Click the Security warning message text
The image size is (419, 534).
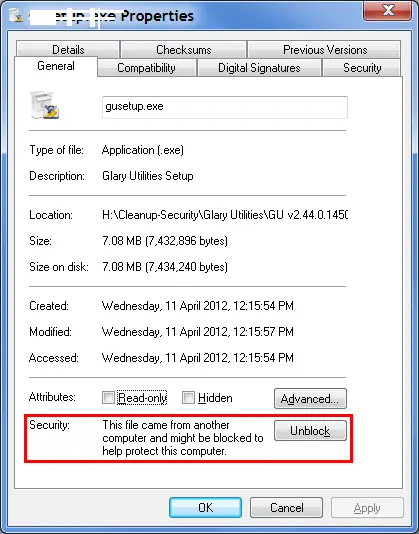(183, 438)
